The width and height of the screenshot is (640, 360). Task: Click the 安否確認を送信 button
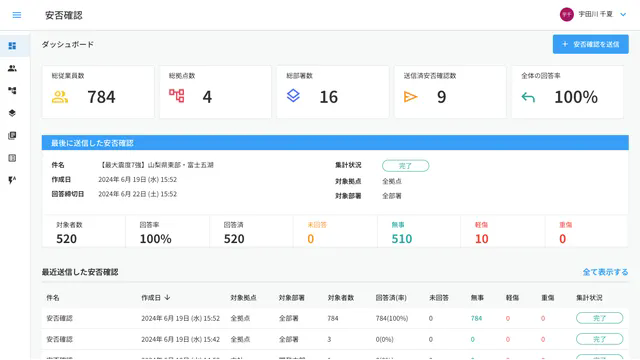(591, 44)
